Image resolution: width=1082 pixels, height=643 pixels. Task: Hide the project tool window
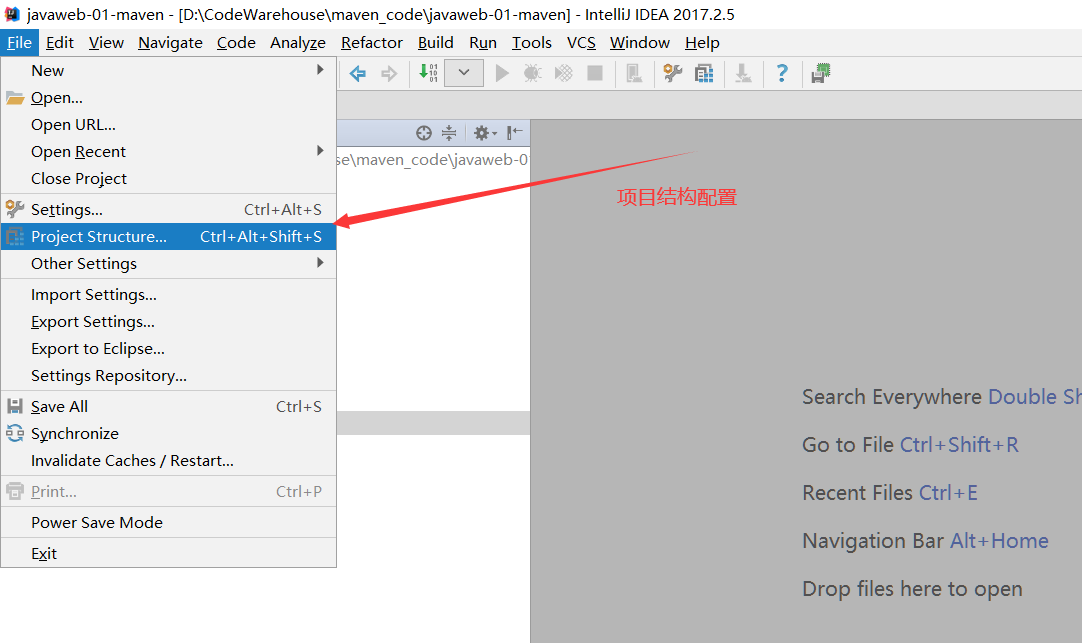(515, 132)
